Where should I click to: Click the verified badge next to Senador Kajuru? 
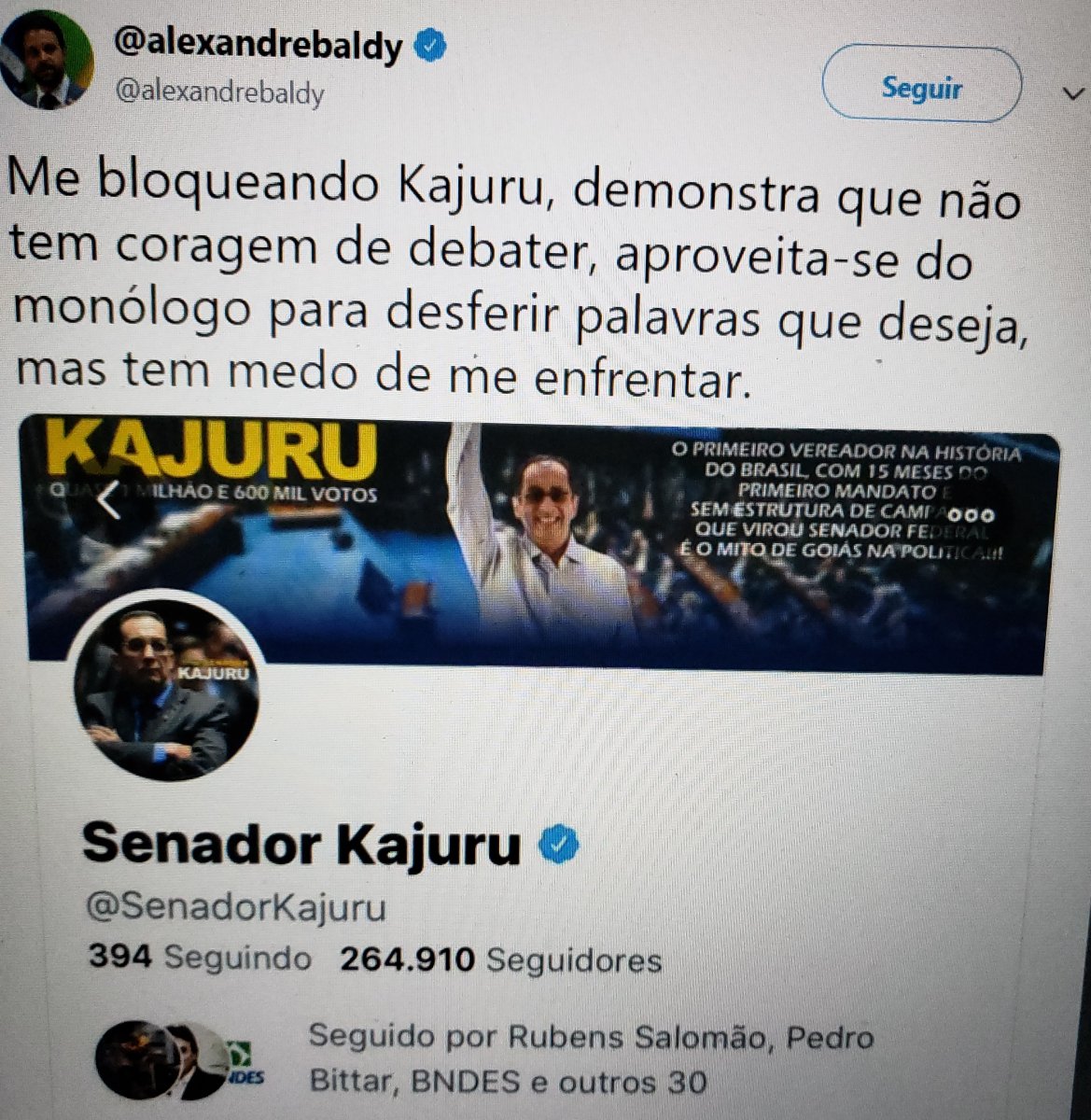pyautogui.click(x=560, y=846)
